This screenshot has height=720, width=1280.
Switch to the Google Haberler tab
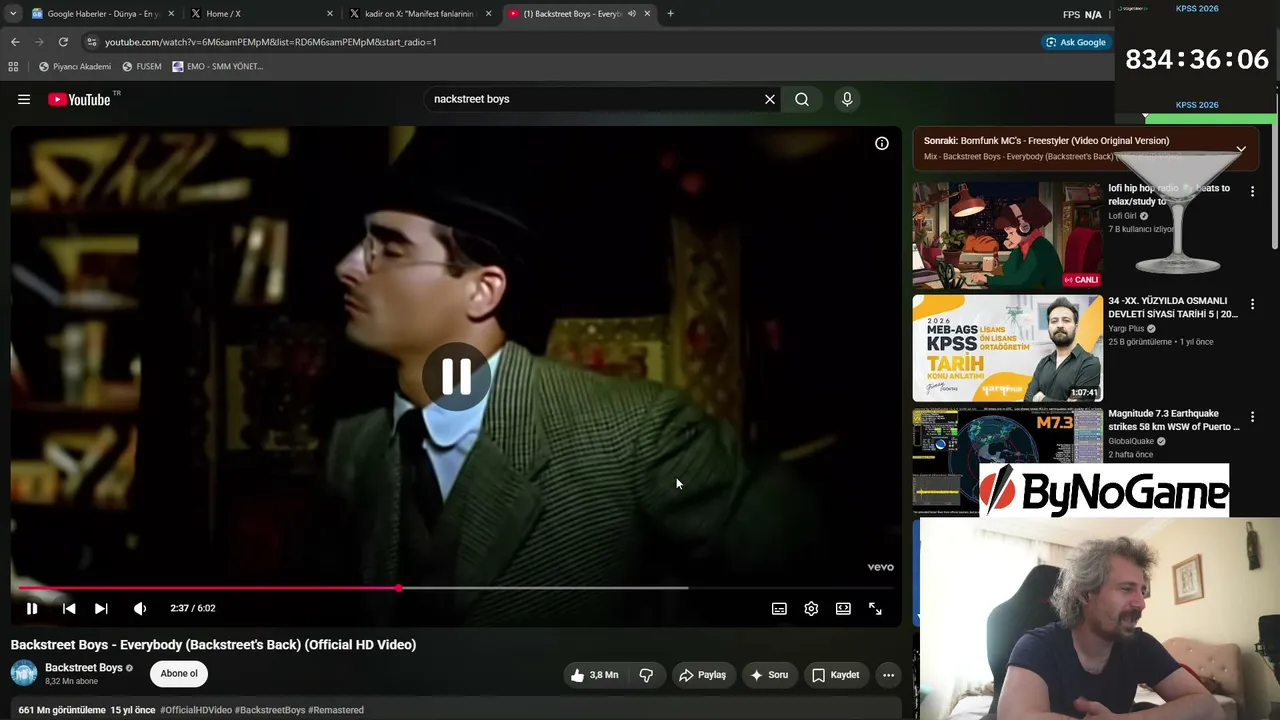[x=103, y=14]
